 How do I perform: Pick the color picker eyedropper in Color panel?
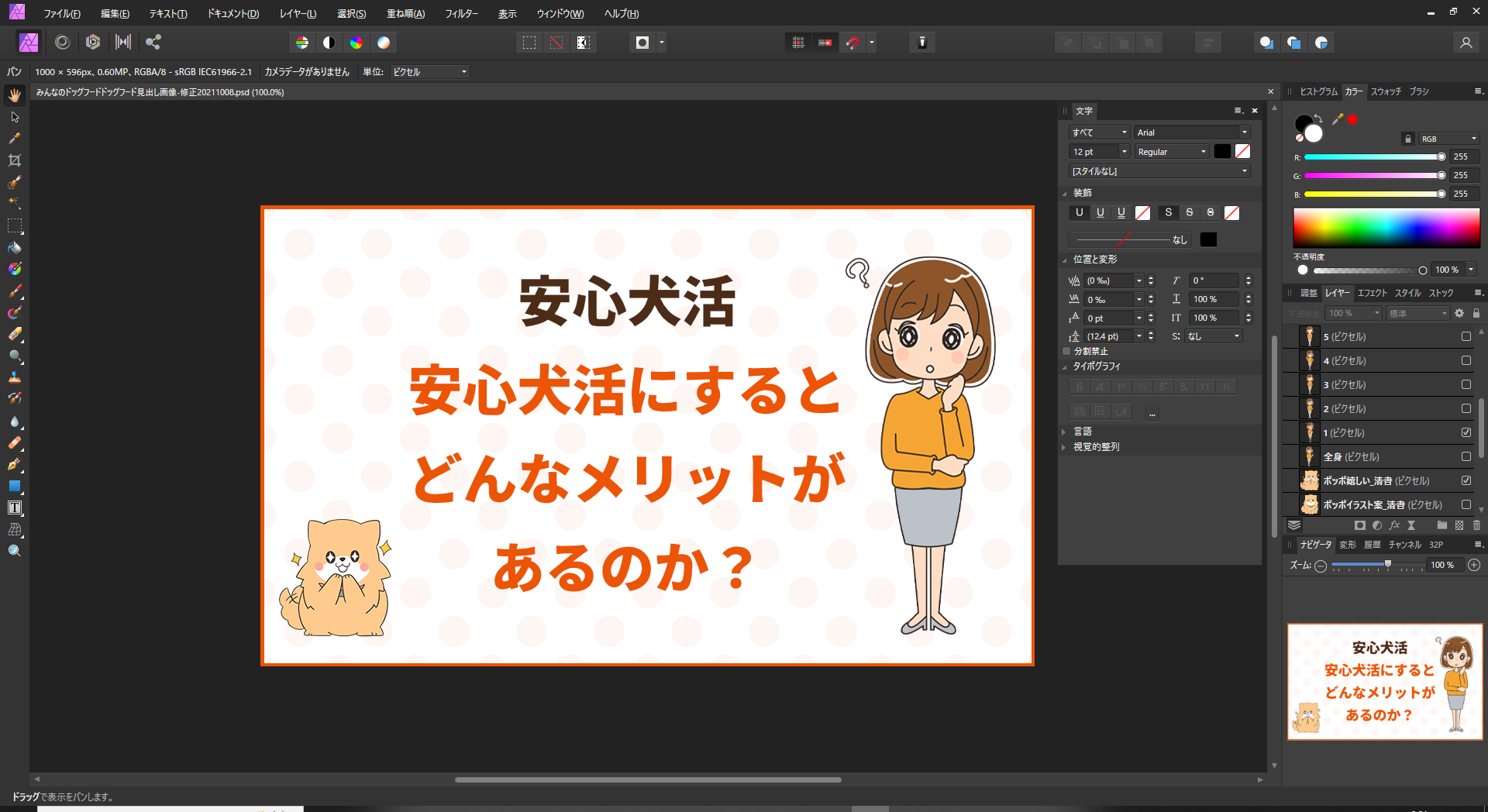(1338, 119)
